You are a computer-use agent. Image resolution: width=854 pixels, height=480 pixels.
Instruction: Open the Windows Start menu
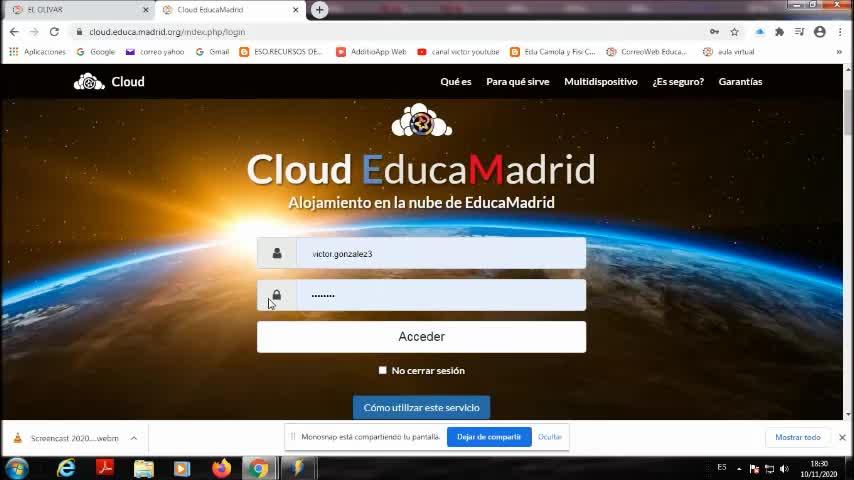tap(16, 469)
